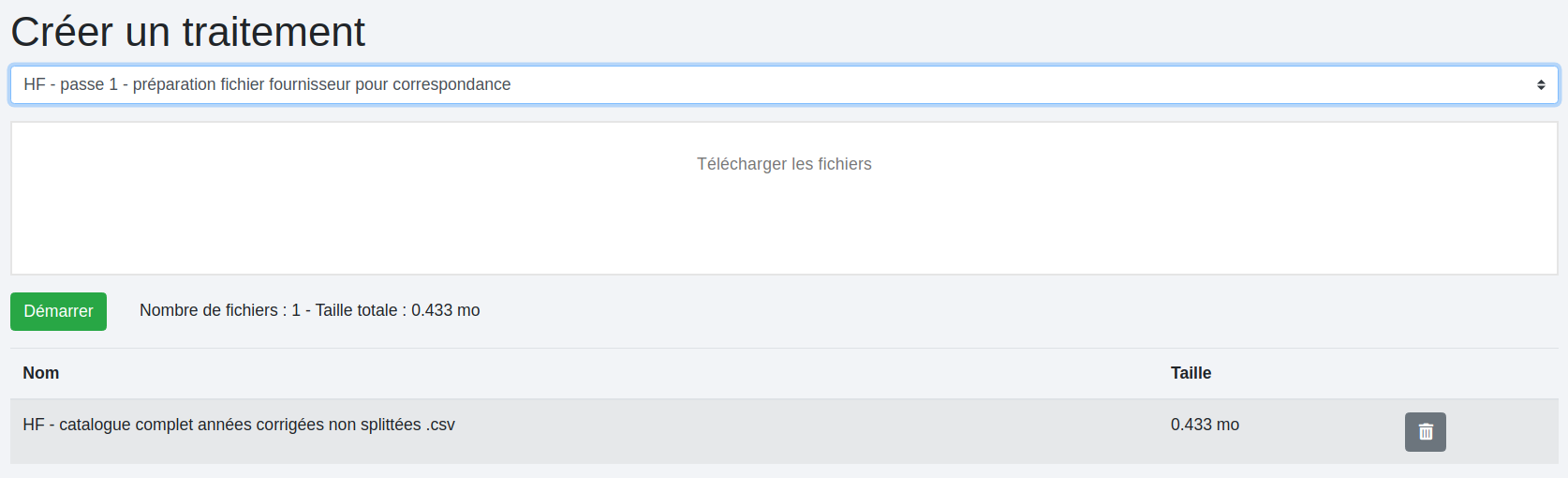This screenshot has height=478, width=1568.
Task: Click the Nom column header
Action: [x=41, y=373]
